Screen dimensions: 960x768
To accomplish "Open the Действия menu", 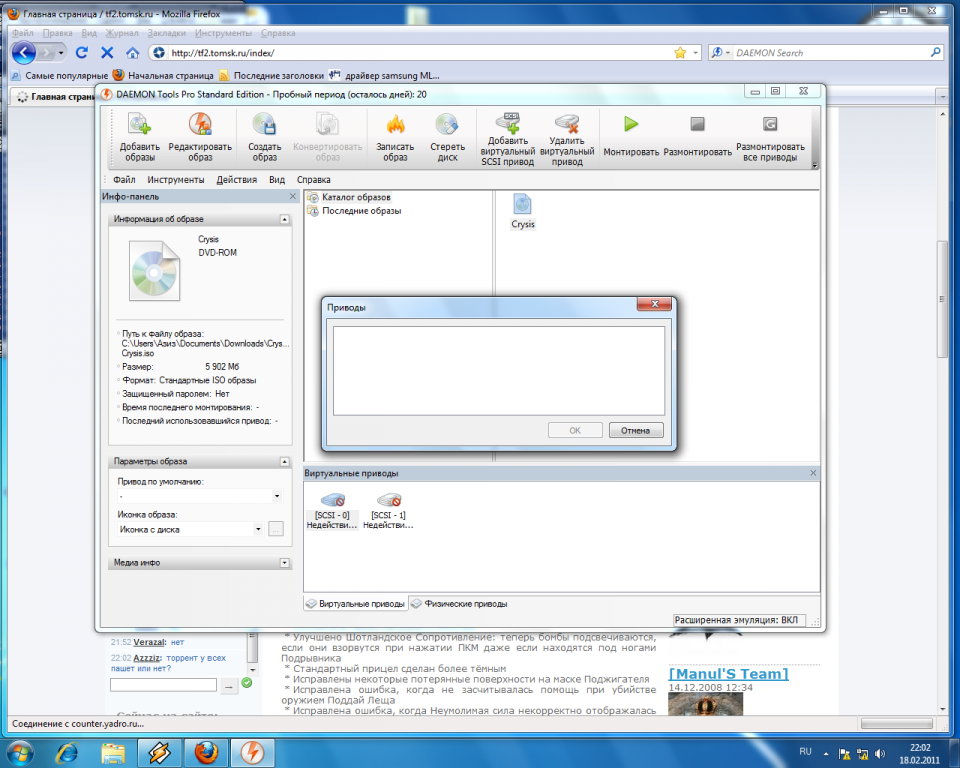I will point(236,179).
